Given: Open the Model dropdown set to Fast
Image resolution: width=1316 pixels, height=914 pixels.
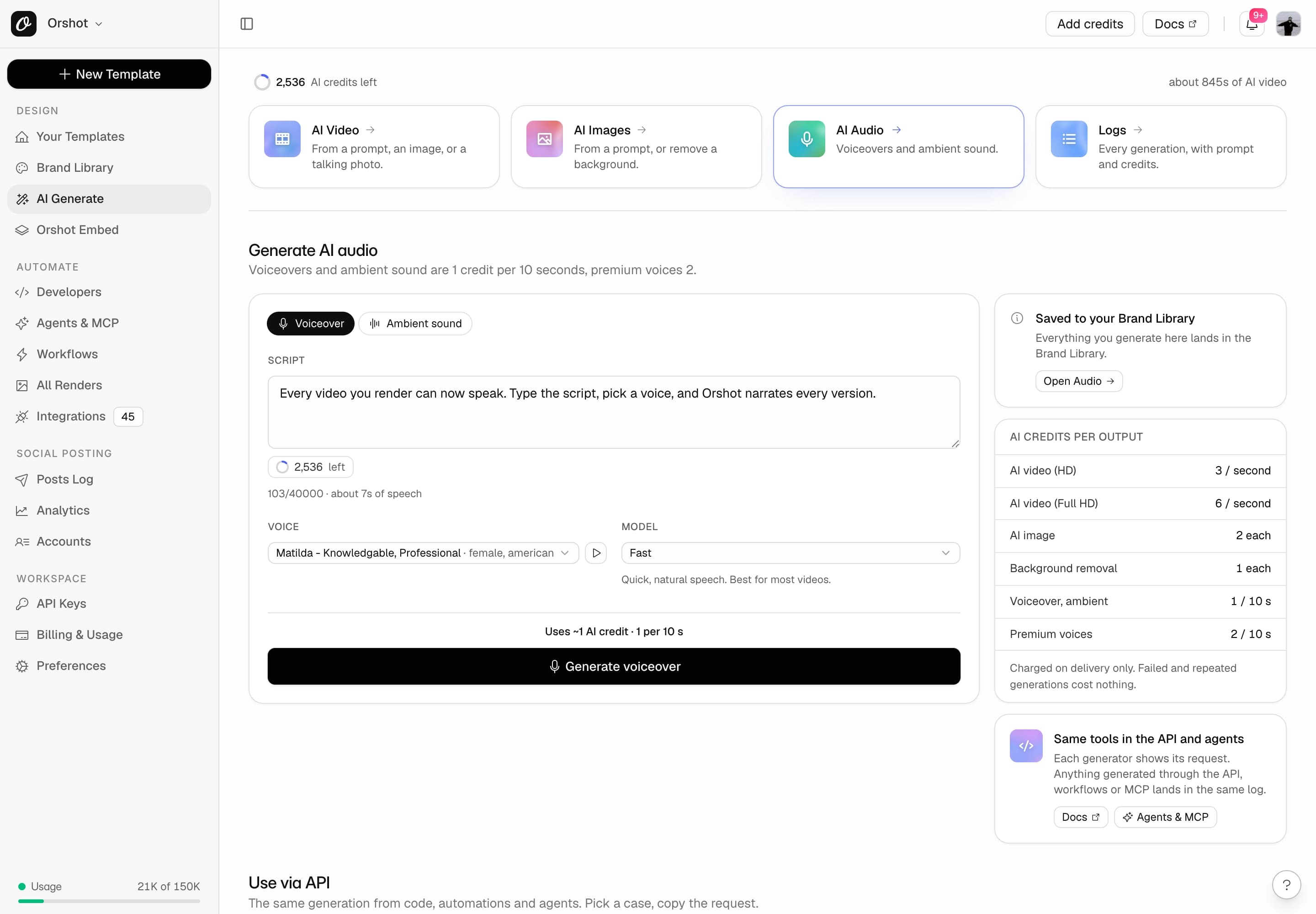Looking at the screenshot, I should pos(791,553).
